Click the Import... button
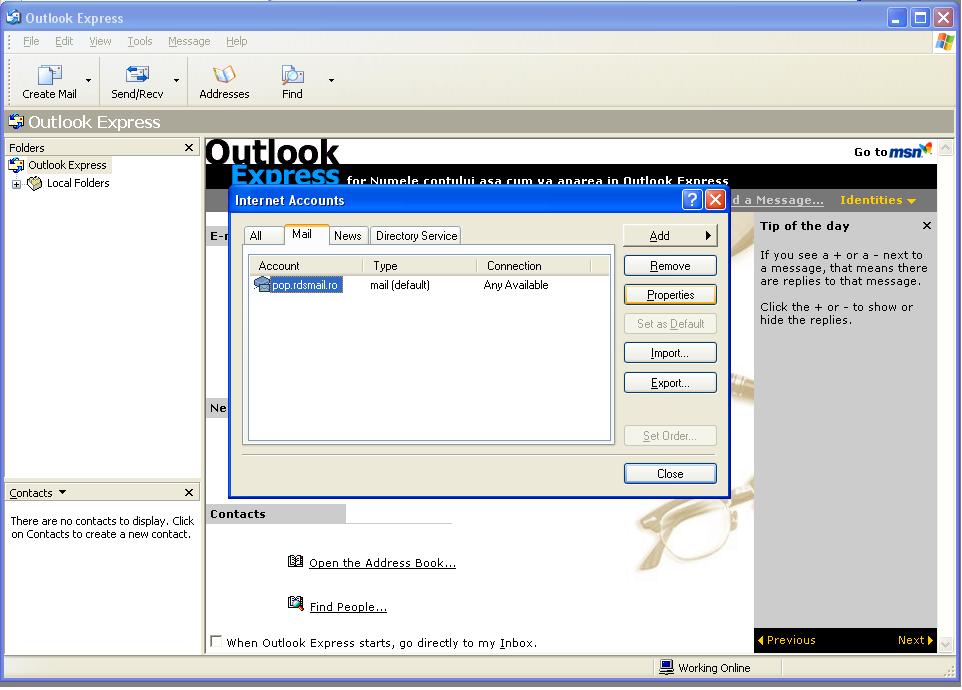Image resolution: width=962 pixels, height=690 pixels. pyautogui.click(x=670, y=353)
